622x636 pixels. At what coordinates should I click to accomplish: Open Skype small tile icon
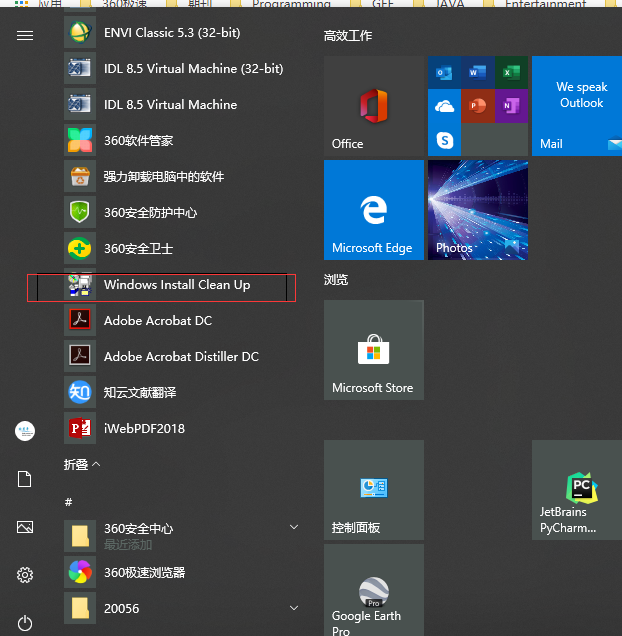444,140
